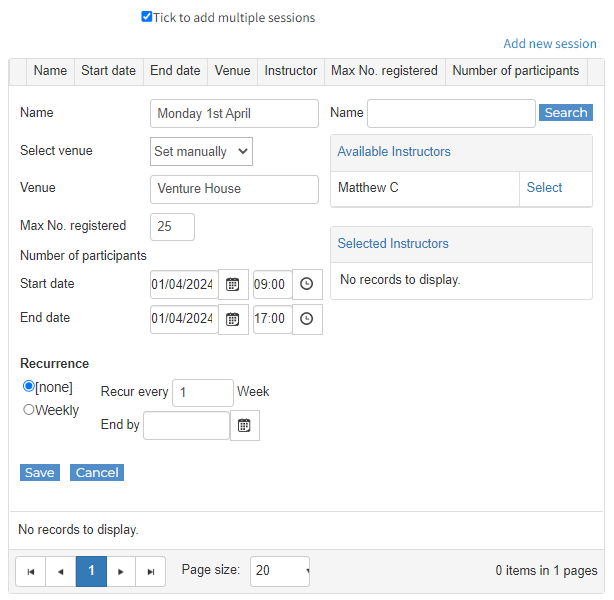
Task: Open the End date calendar picker
Action: click(232, 319)
